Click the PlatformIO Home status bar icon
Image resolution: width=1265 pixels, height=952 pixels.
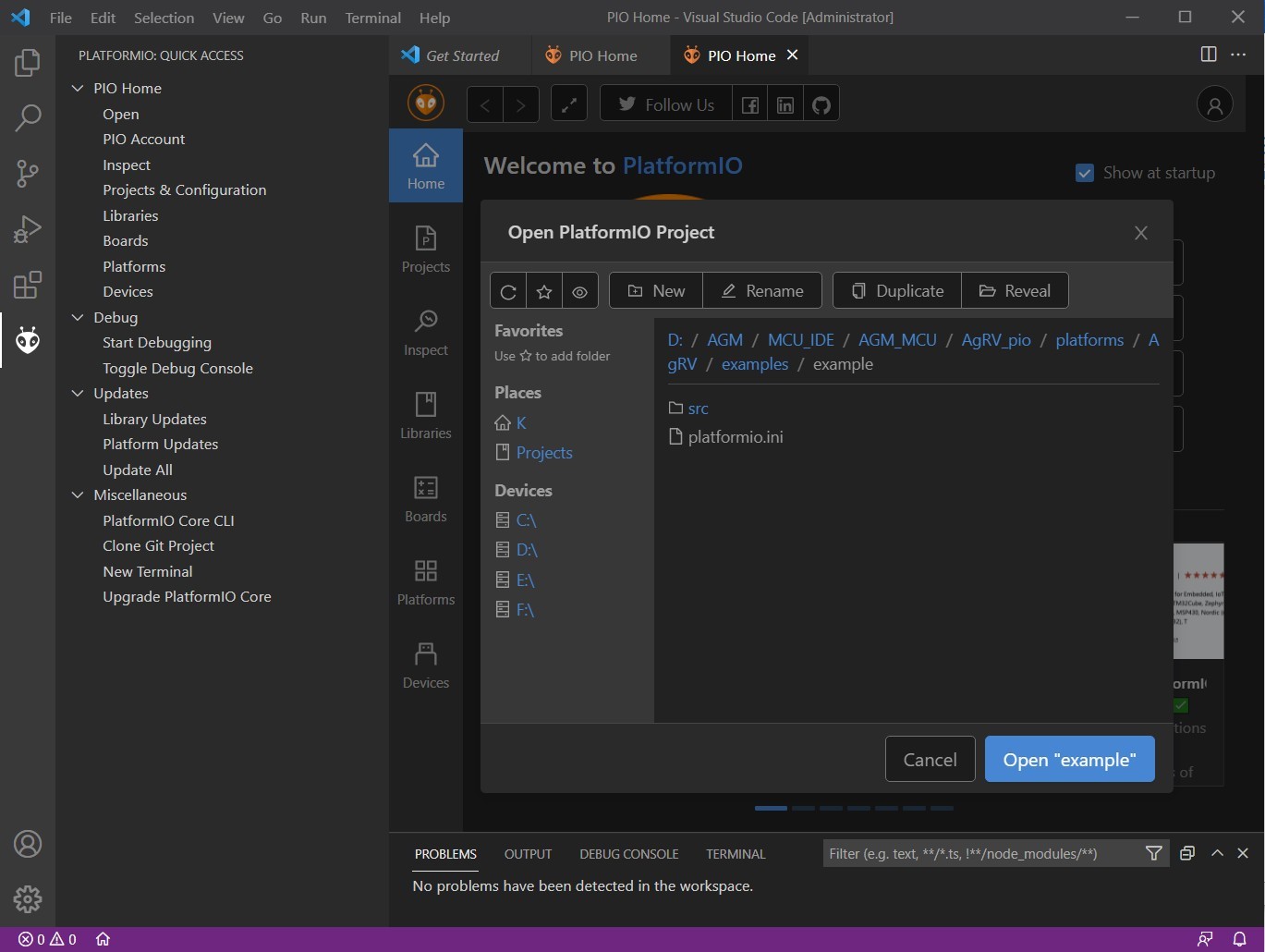(103, 939)
